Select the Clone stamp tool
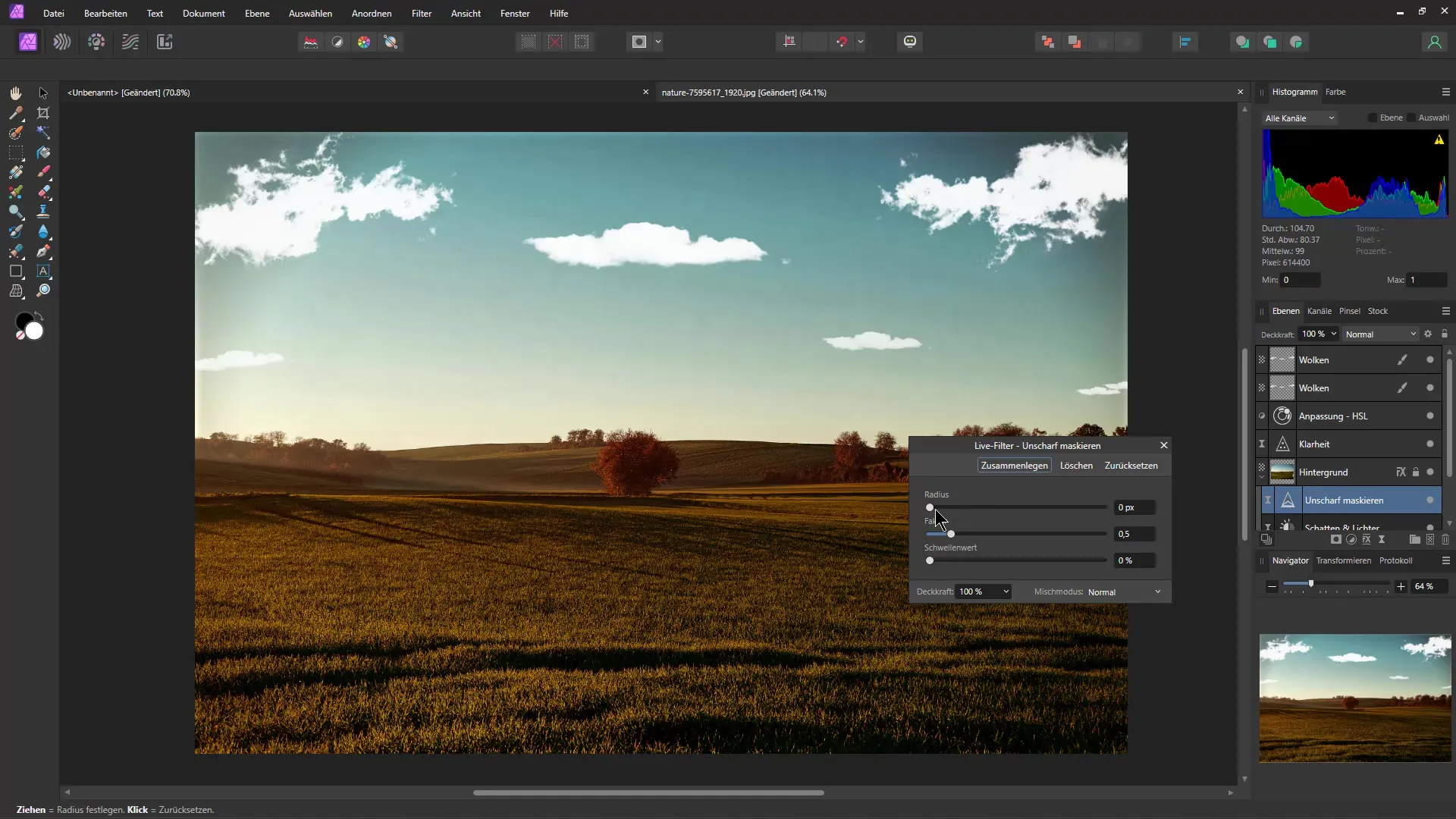Screen dimensions: 1456x819 [43, 212]
